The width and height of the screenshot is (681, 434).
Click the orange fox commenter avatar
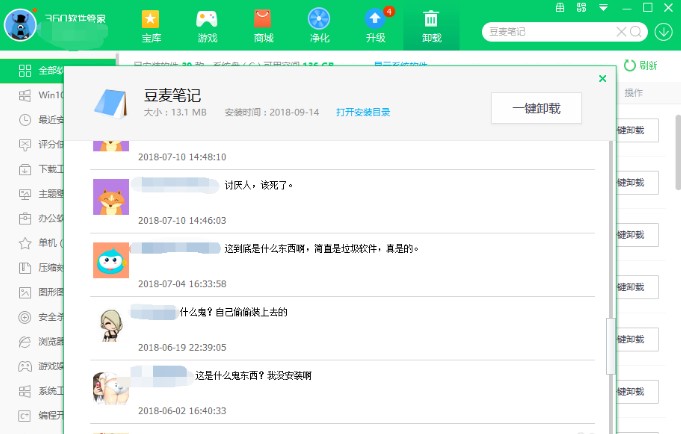tap(110, 197)
